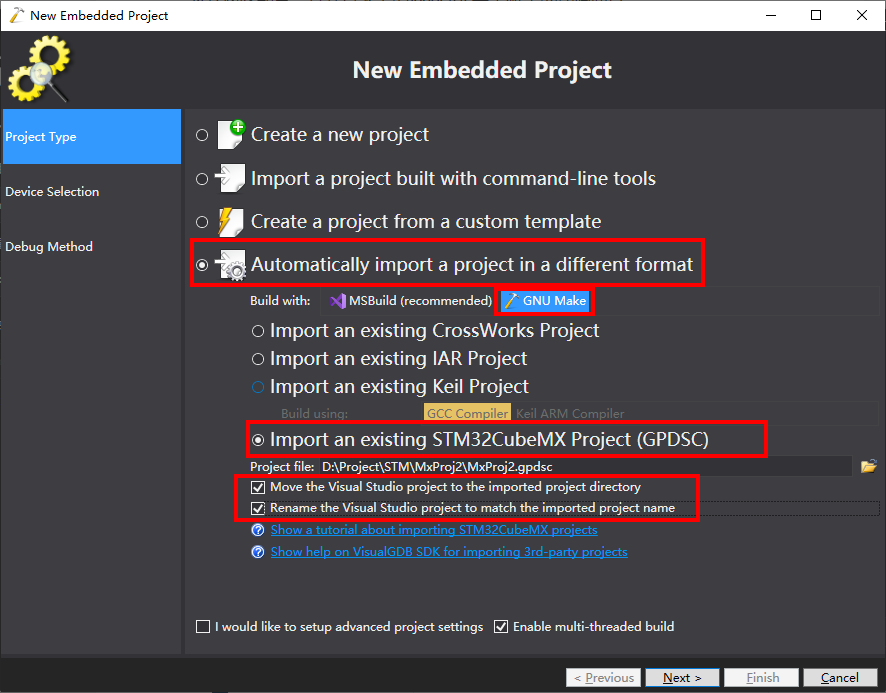The width and height of the screenshot is (886, 693).
Task: Select the Create a new project radio button
Action: click(203, 135)
